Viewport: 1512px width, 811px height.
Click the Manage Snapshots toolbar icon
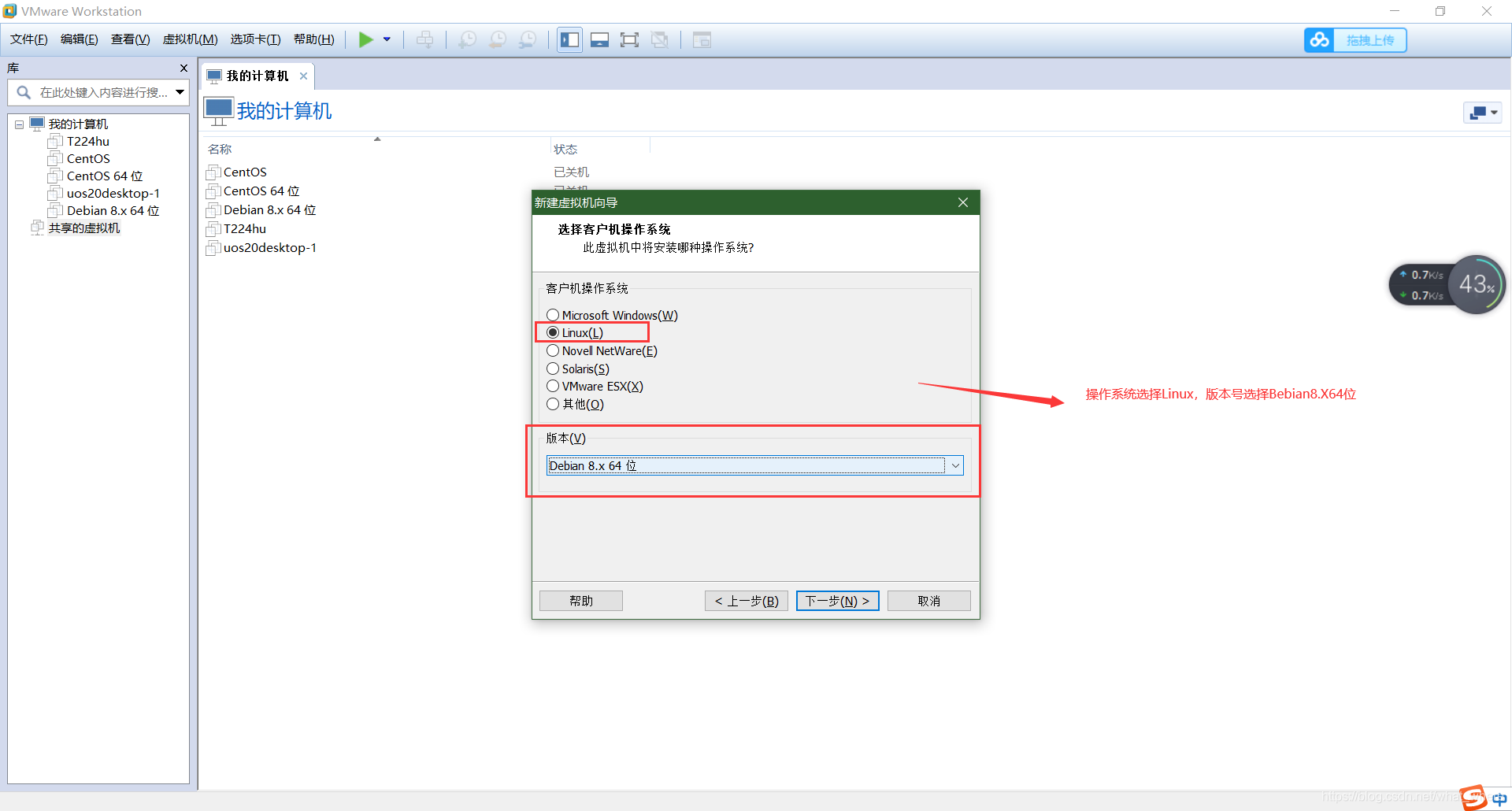528,39
